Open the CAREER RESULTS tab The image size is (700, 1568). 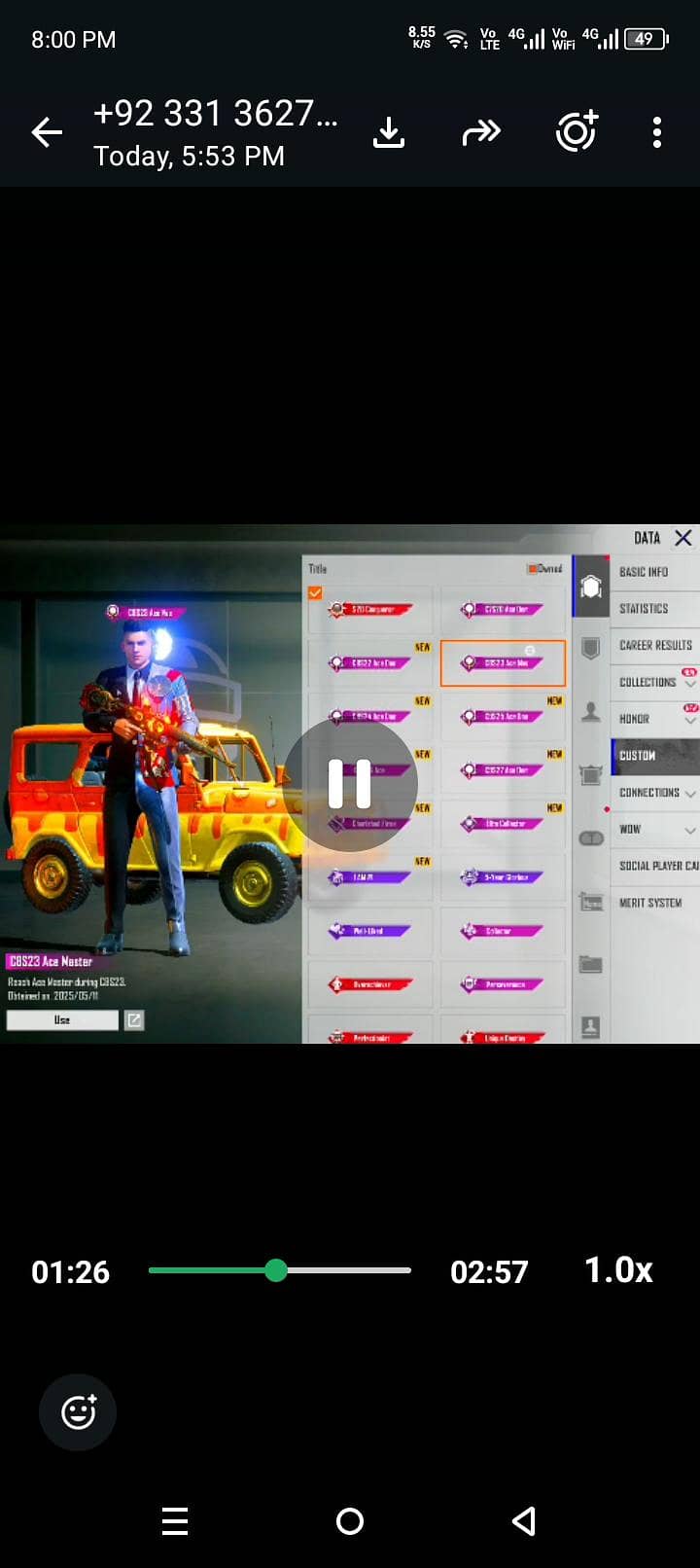[x=654, y=646]
